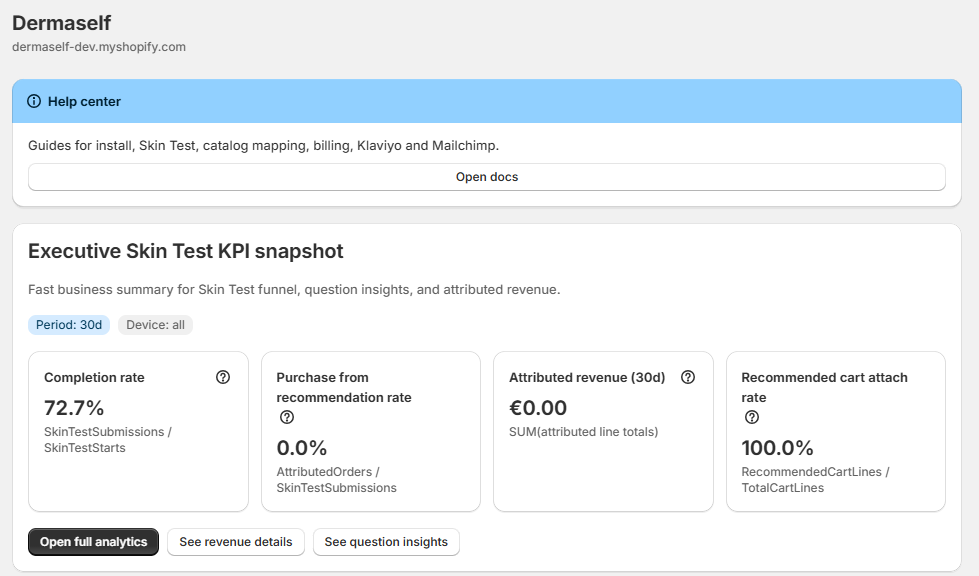
Task: Select the Device: all badge
Action: (155, 325)
